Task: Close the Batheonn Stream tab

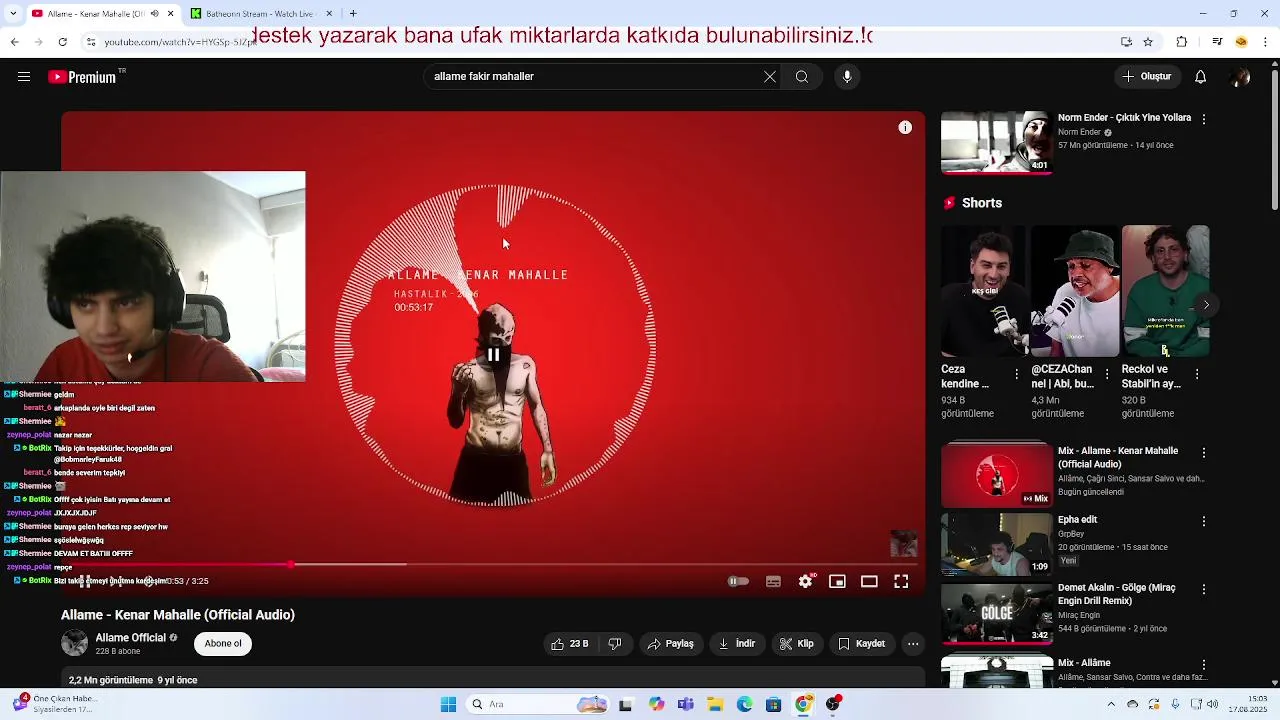Action: click(329, 14)
